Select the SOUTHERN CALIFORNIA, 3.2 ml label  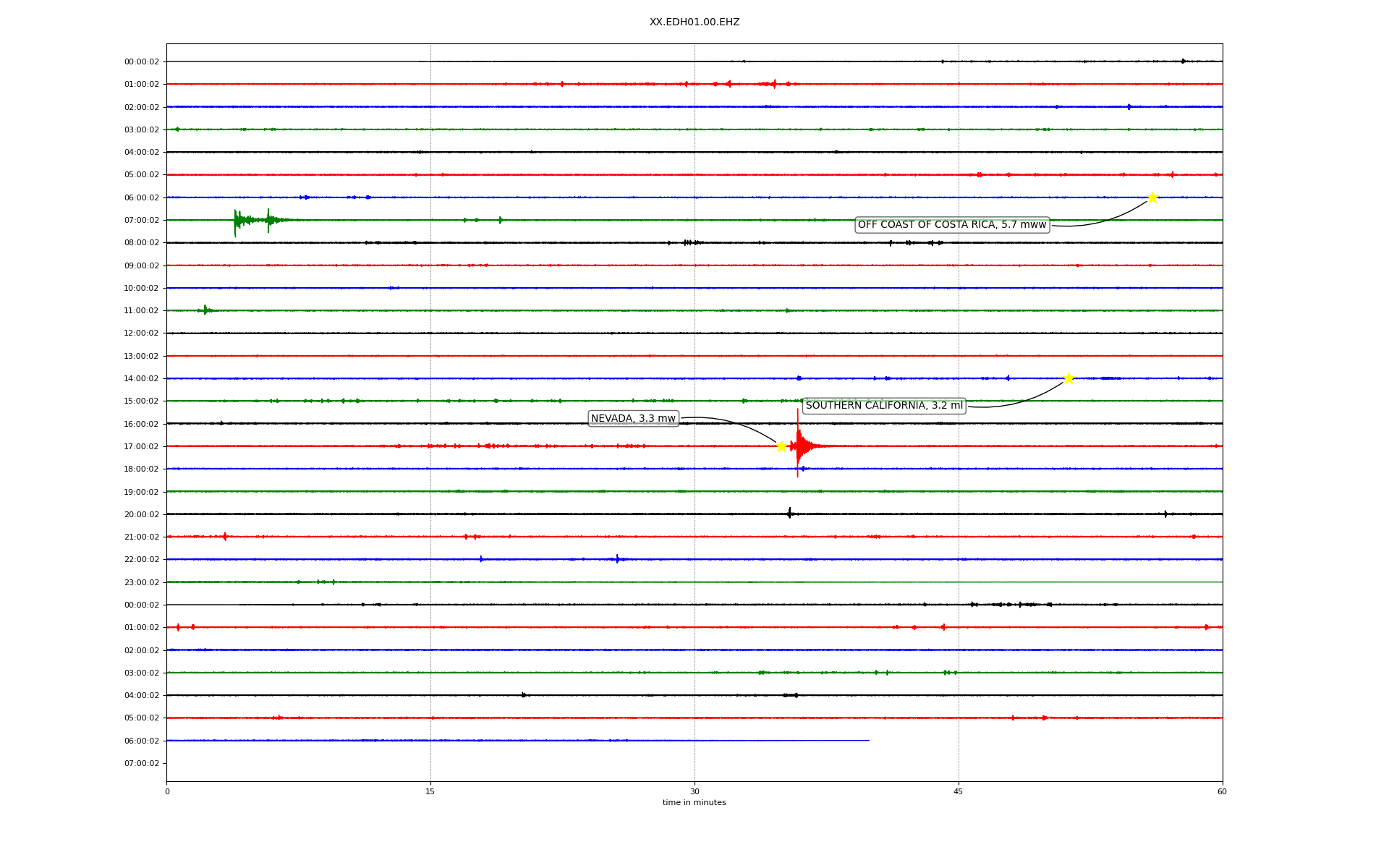(884, 406)
